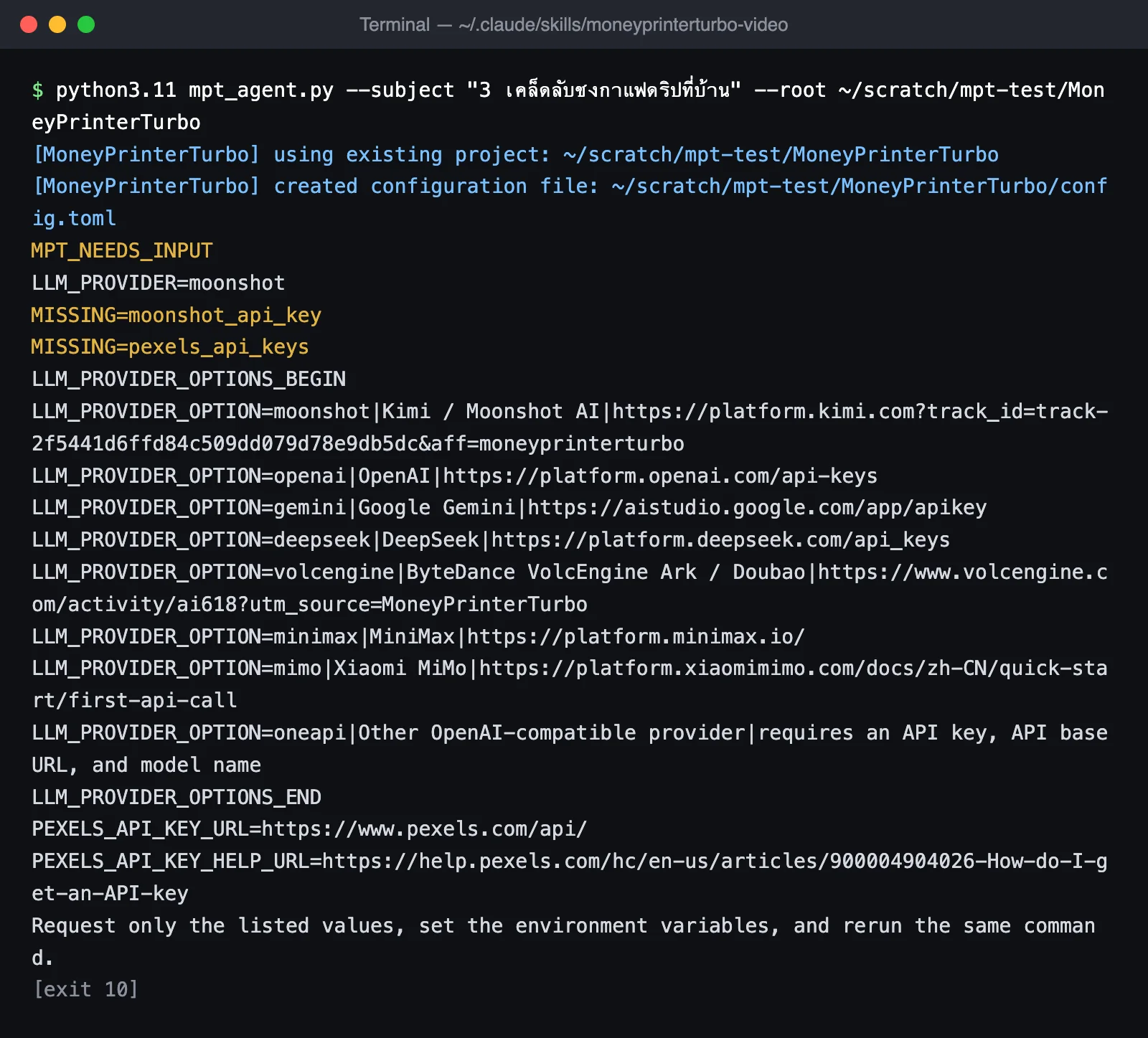This screenshot has width=1148, height=1038.
Task: Click the $ shell prompt symbol
Action: pyautogui.click(x=37, y=90)
